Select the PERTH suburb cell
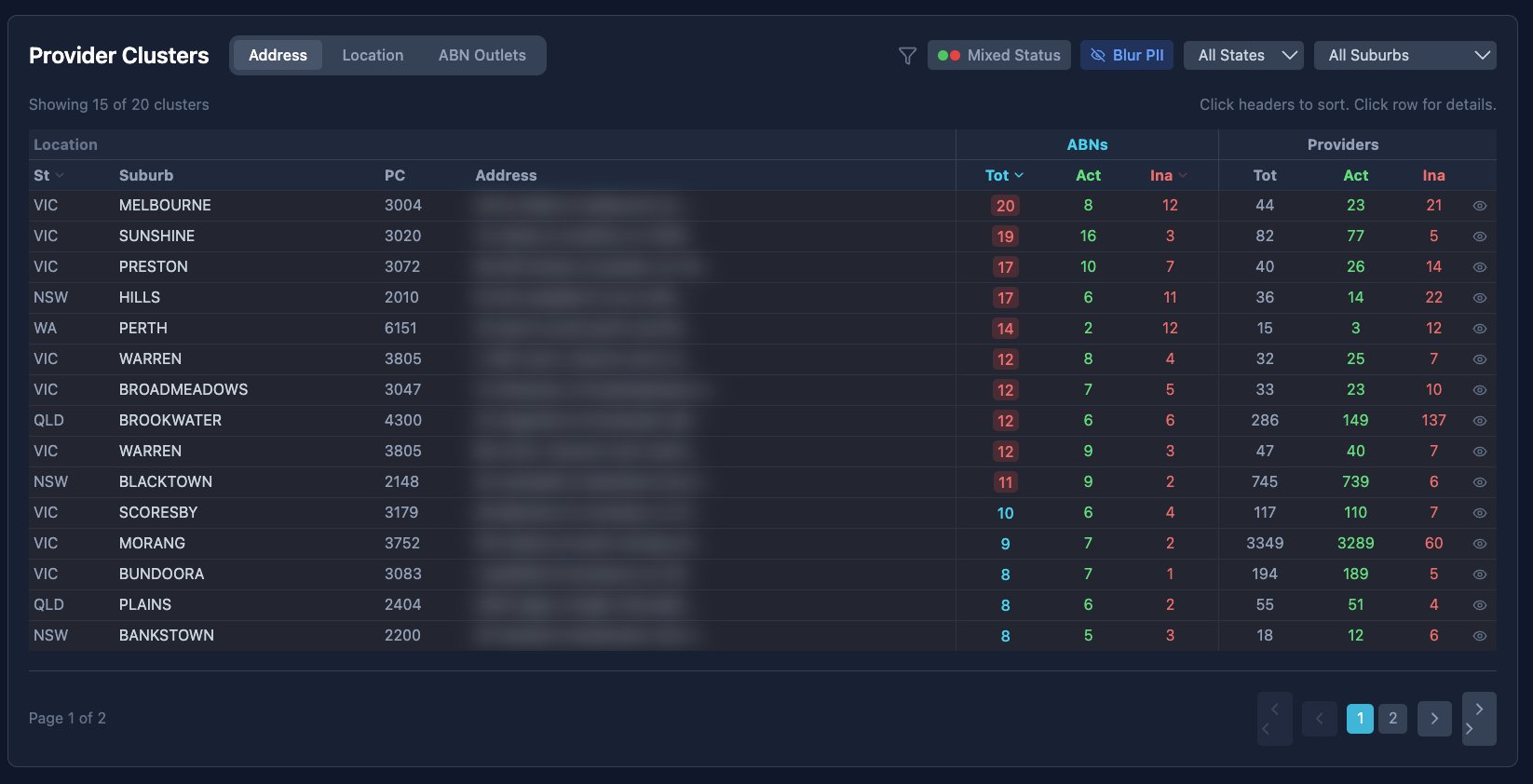Viewport: 1533px width, 784px height. pos(143,328)
